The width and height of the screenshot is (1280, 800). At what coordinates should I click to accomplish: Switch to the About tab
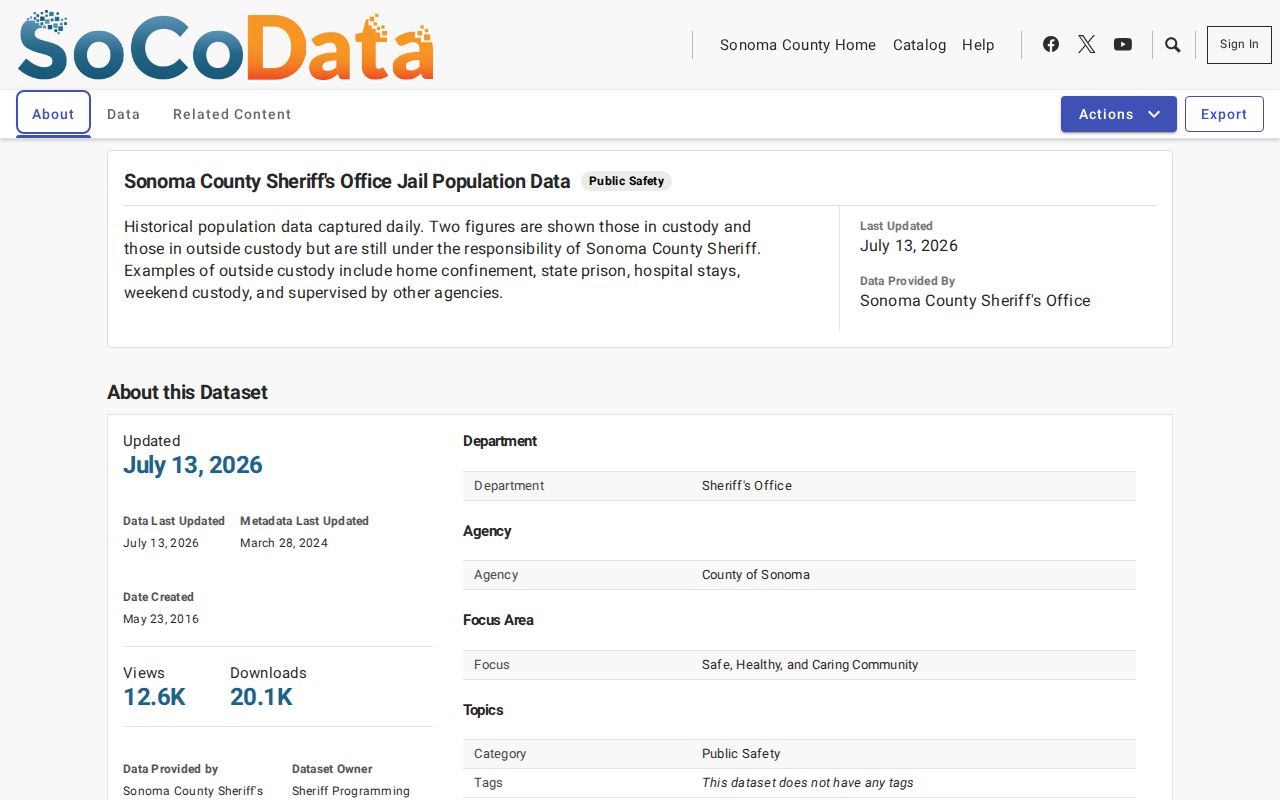coord(53,114)
